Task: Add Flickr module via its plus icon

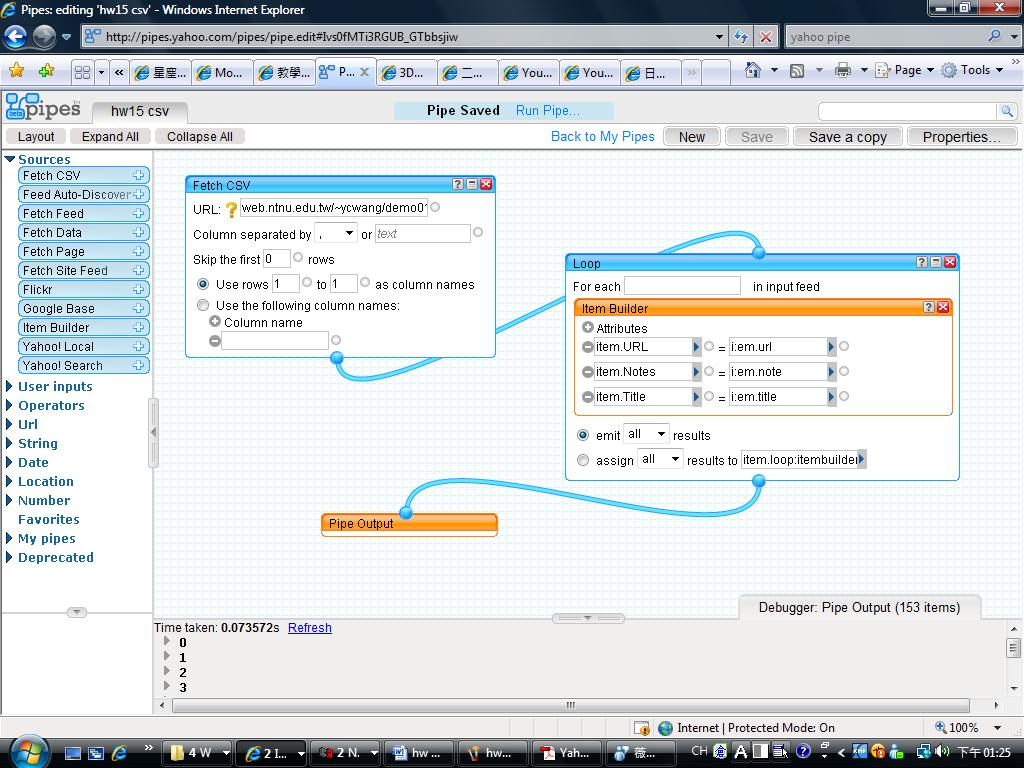Action: click(138, 289)
